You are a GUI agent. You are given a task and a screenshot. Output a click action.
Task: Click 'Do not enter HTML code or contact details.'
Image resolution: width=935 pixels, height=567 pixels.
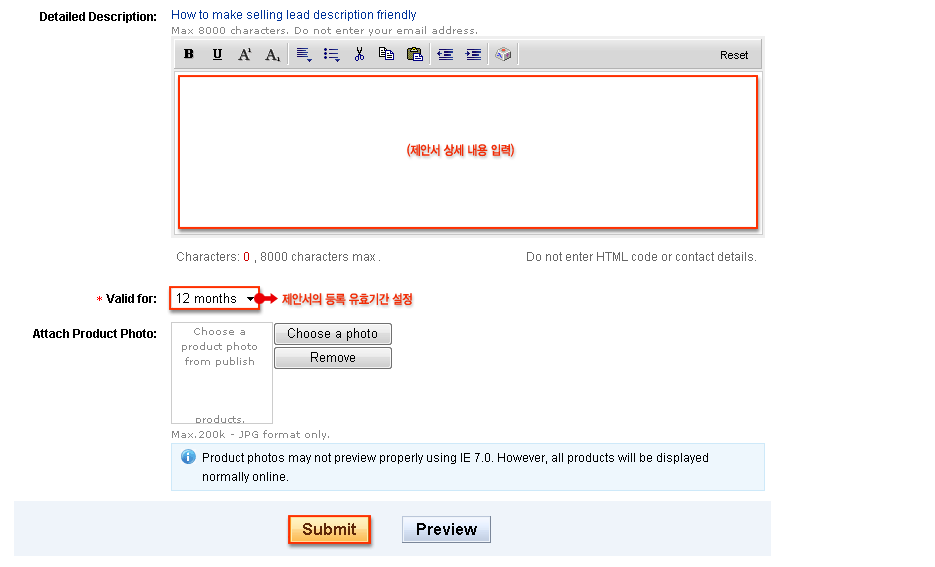click(641, 257)
